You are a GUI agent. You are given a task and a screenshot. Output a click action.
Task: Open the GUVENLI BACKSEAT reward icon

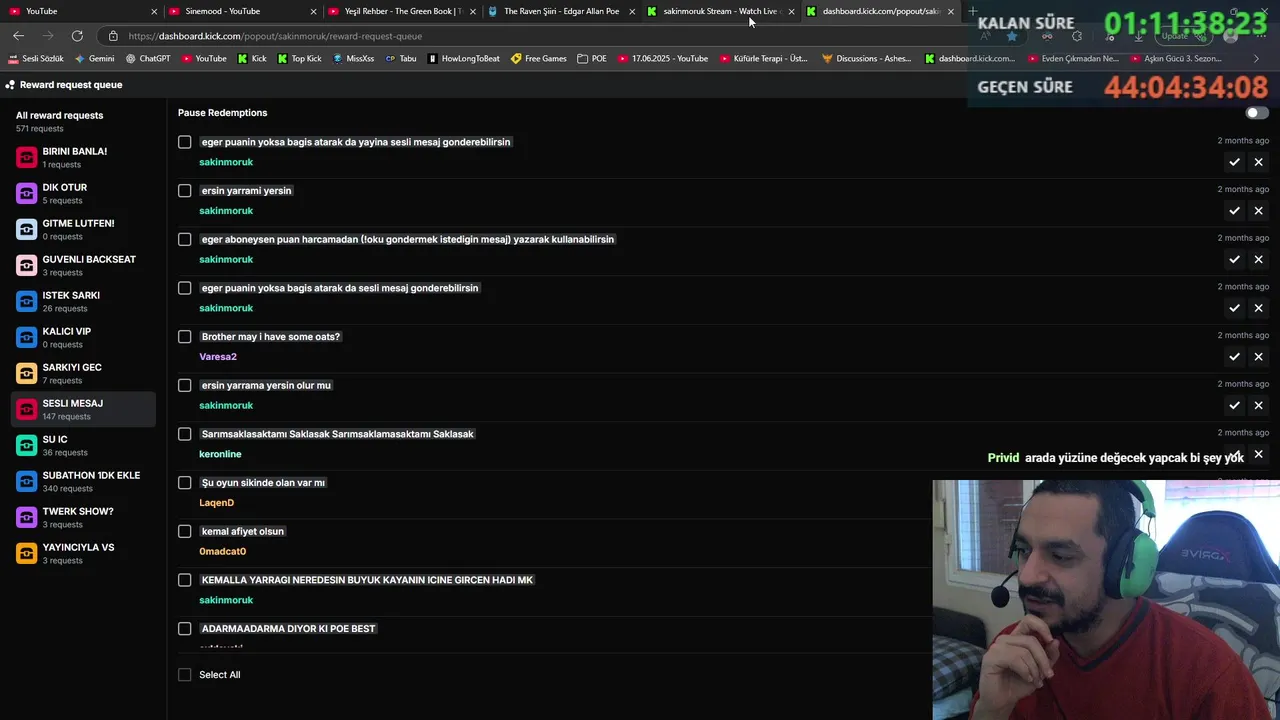[27, 265]
